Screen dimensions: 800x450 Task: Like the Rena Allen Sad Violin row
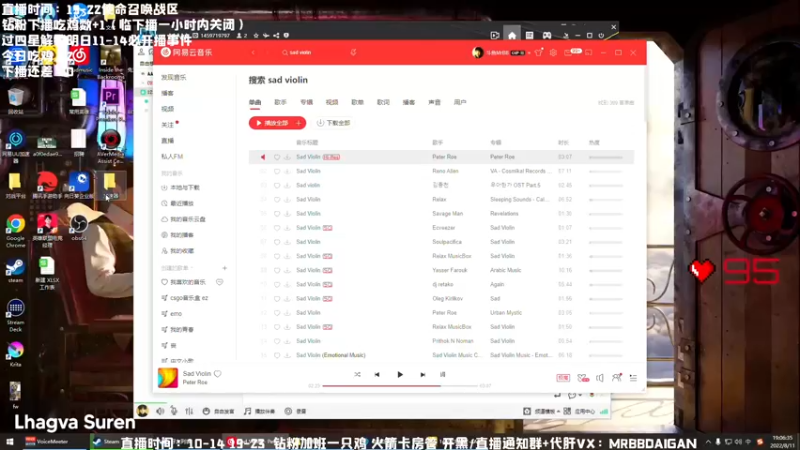click(277, 171)
